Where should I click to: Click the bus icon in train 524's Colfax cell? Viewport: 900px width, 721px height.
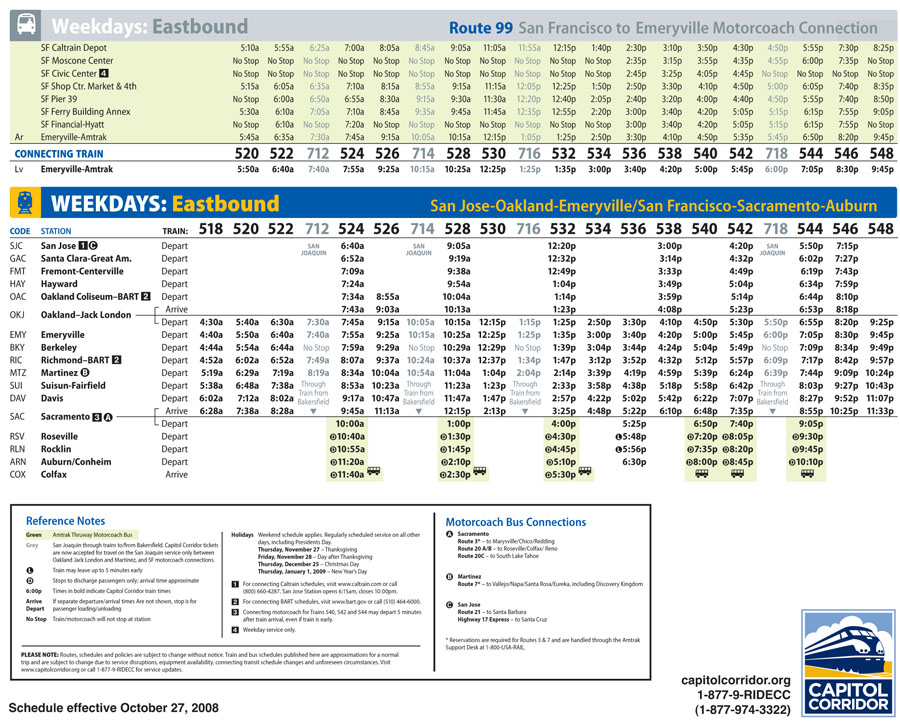pos(374,471)
